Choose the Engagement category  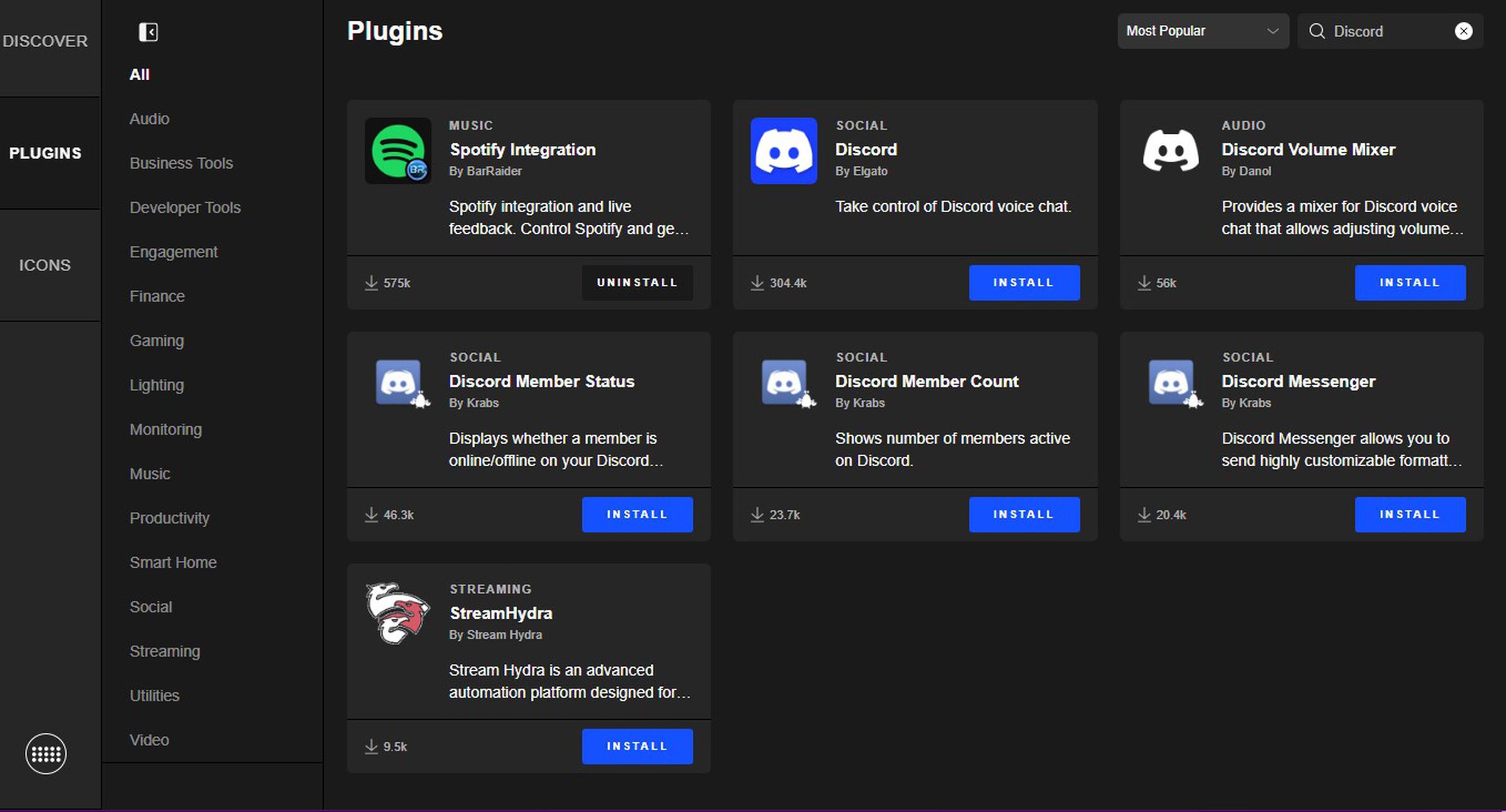click(174, 252)
